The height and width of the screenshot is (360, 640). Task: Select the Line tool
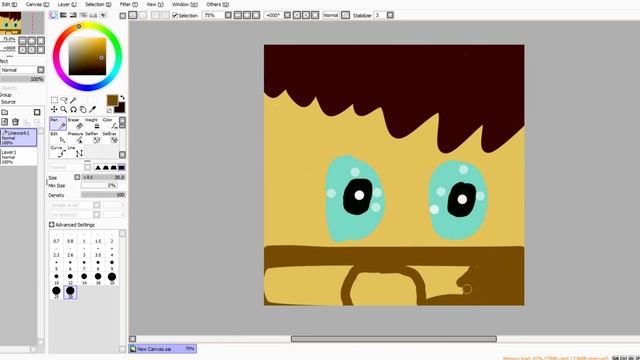tap(76, 151)
